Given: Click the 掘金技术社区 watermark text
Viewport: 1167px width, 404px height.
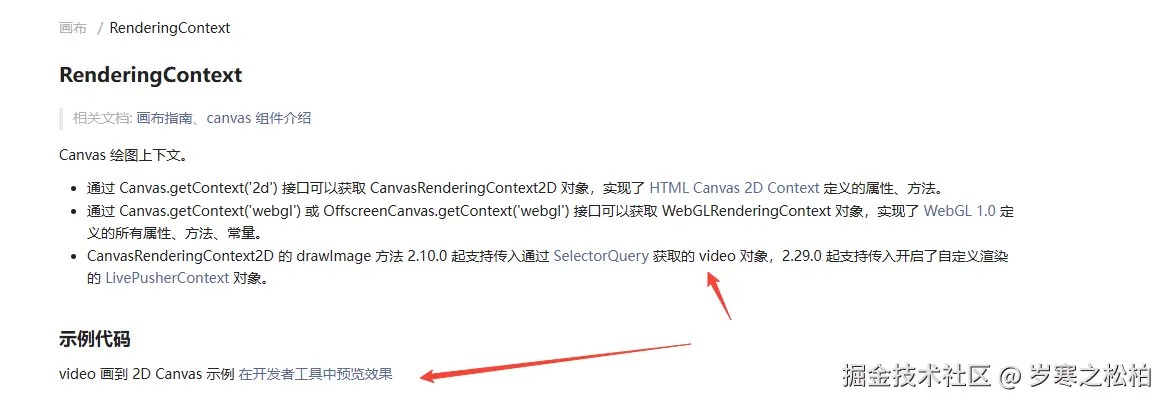Looking at the screenshot, I should click(x=917, y=376).
